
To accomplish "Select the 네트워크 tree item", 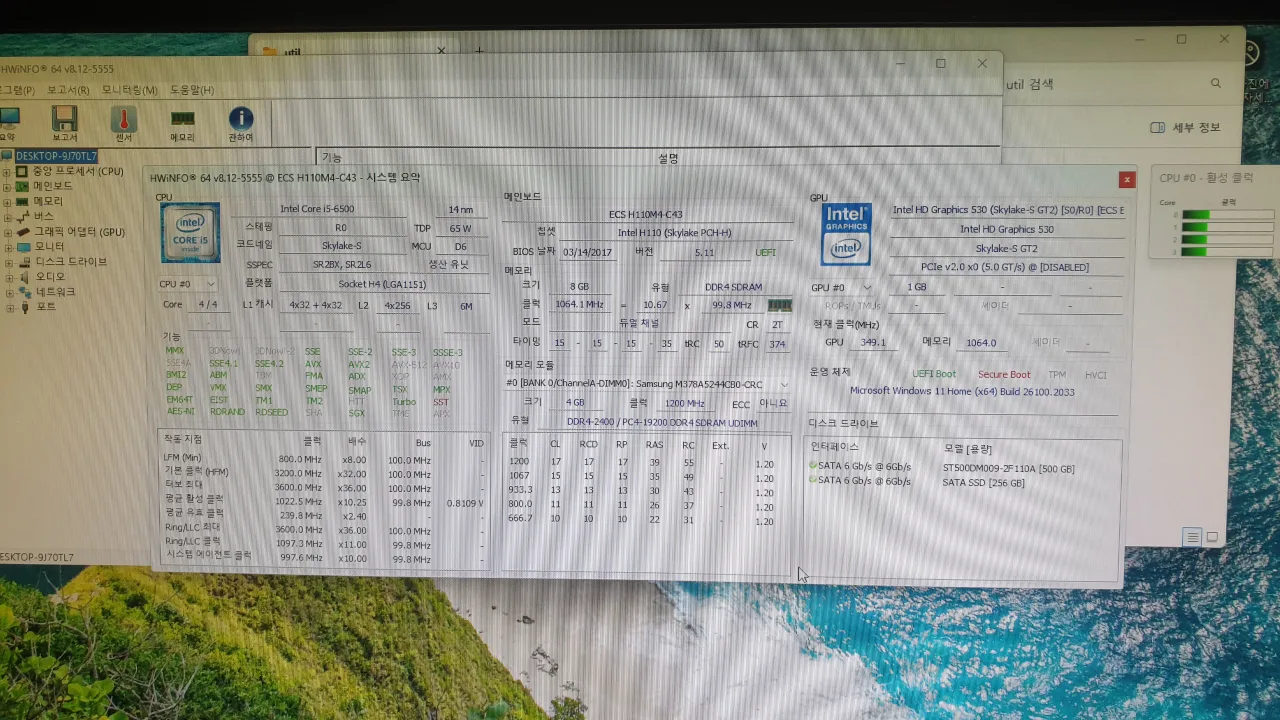I will click(55, 292).
